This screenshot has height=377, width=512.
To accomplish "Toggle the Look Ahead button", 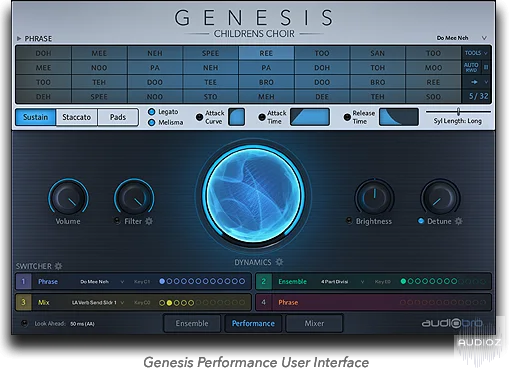I will (24, 323).
